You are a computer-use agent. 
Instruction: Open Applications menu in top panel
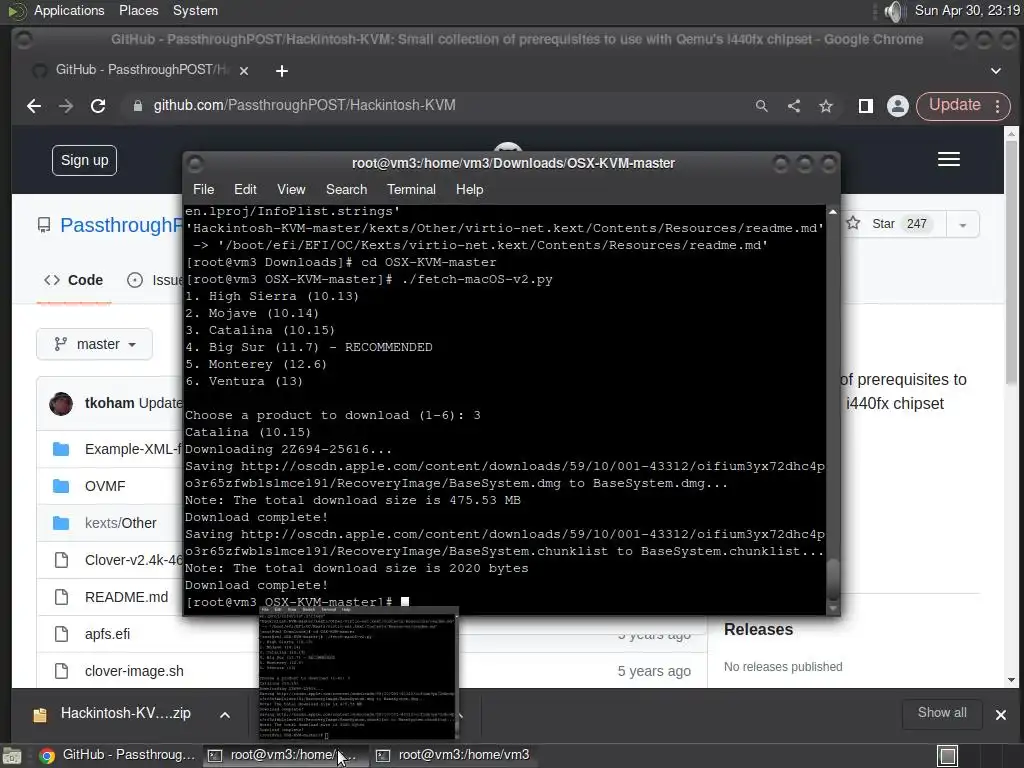[x=69, y=10]
